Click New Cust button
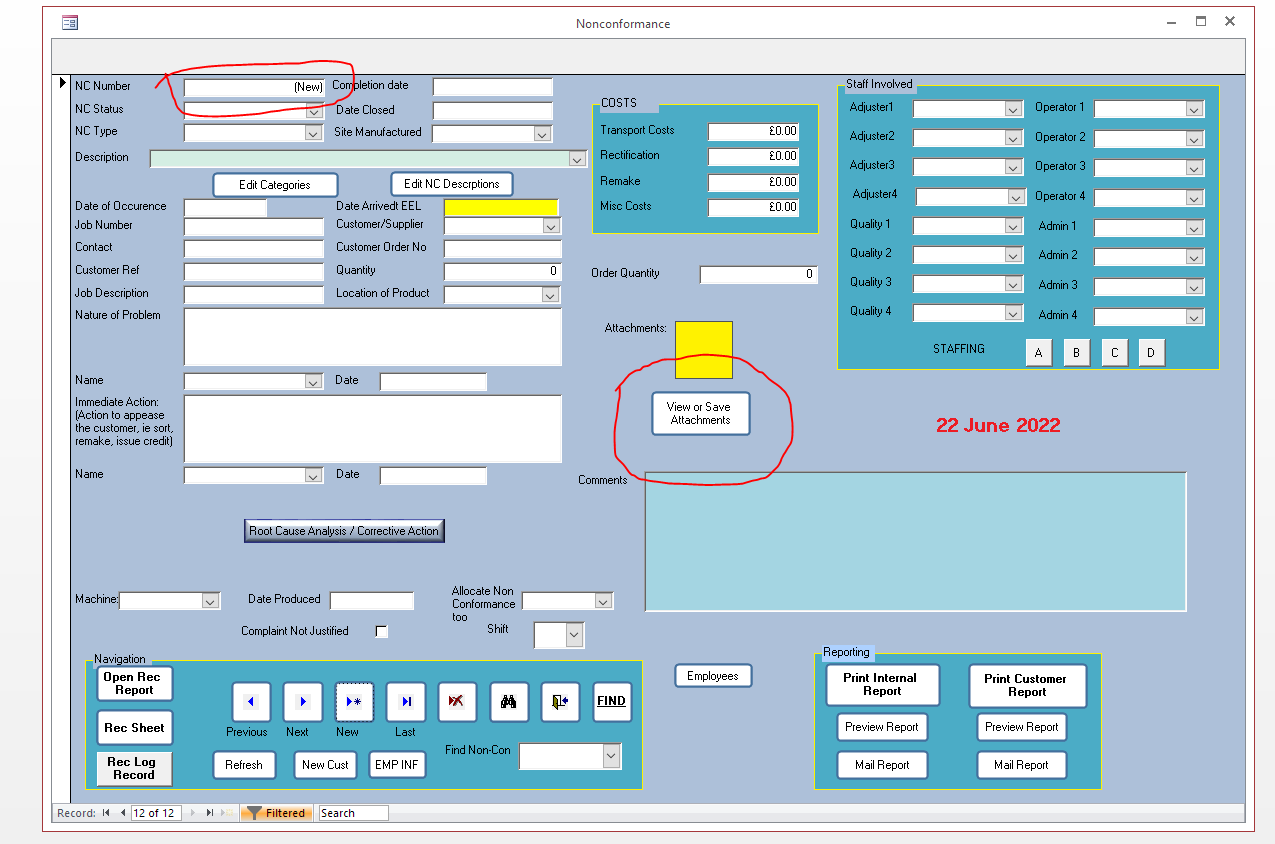Screen dimensions: 1275x844 [326, 765]
